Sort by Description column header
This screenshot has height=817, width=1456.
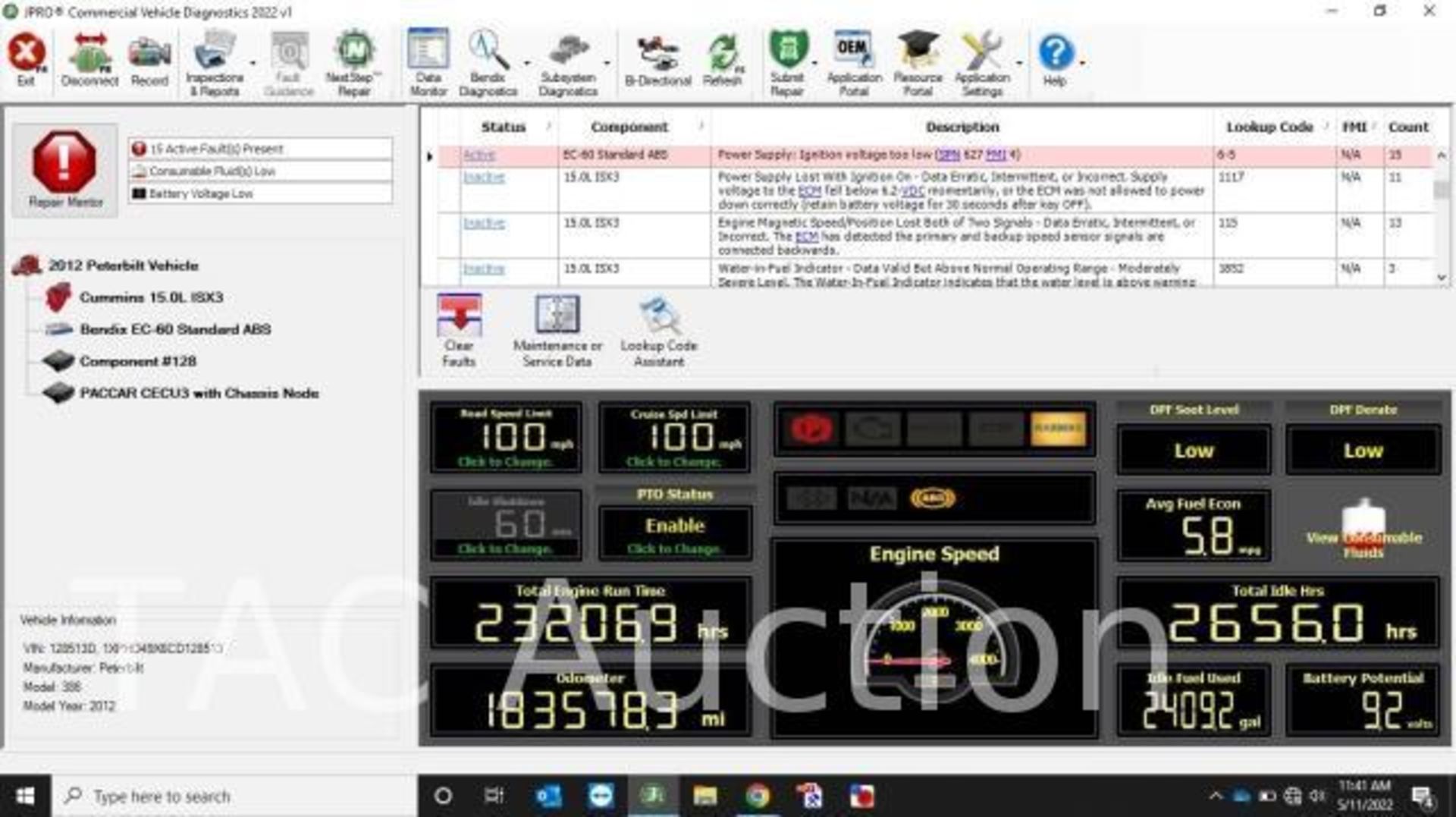[962, 127]
